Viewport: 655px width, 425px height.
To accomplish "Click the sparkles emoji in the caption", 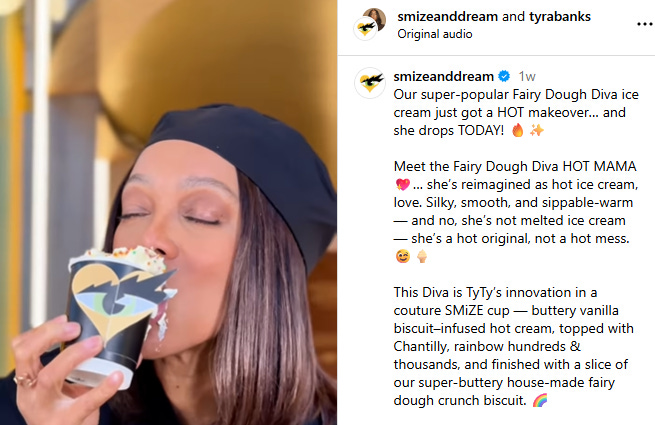I will 537,130.
